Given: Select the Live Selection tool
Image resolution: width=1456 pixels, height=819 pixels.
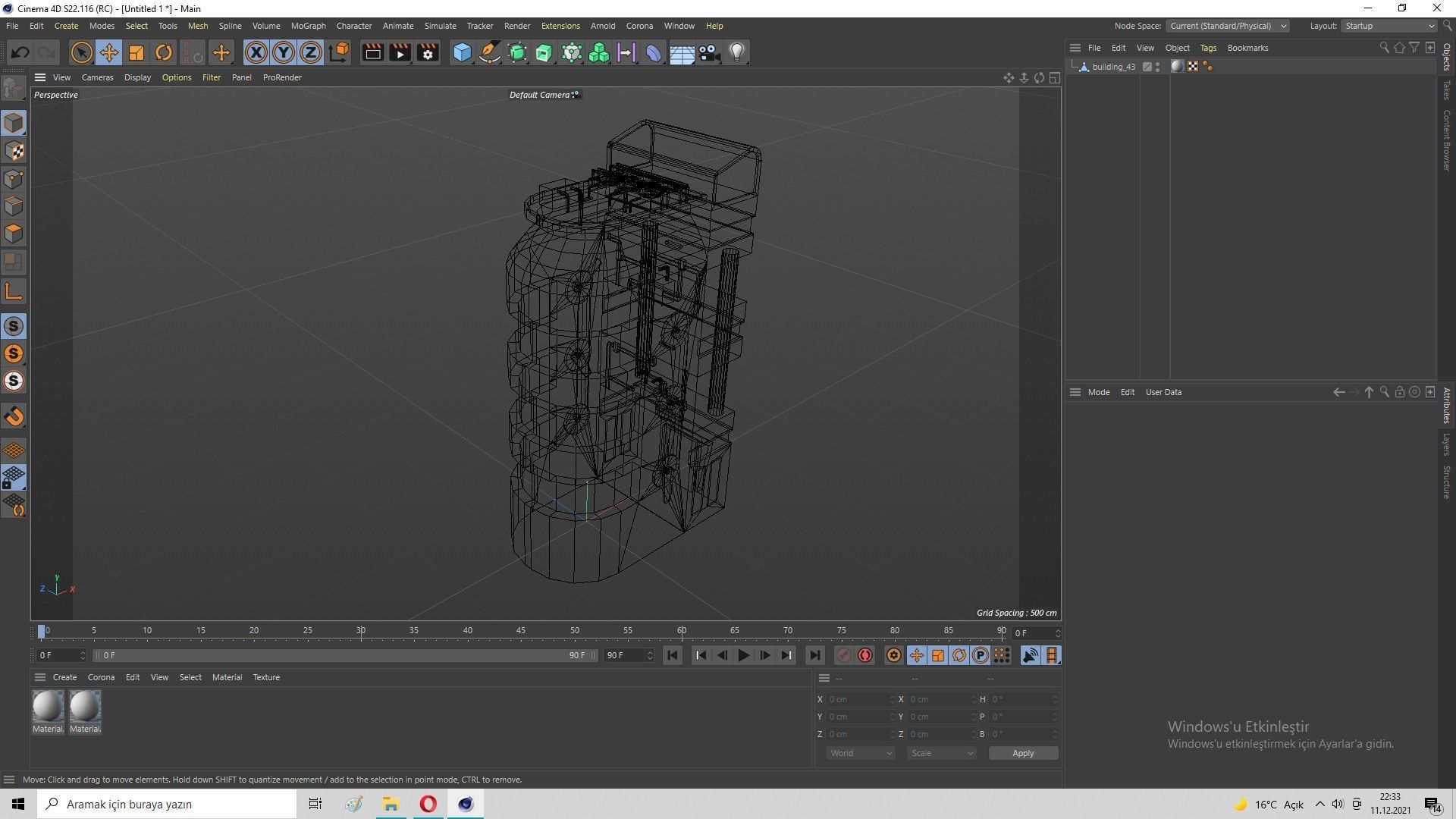Looking at the screenshot, I should click(81, 52).
